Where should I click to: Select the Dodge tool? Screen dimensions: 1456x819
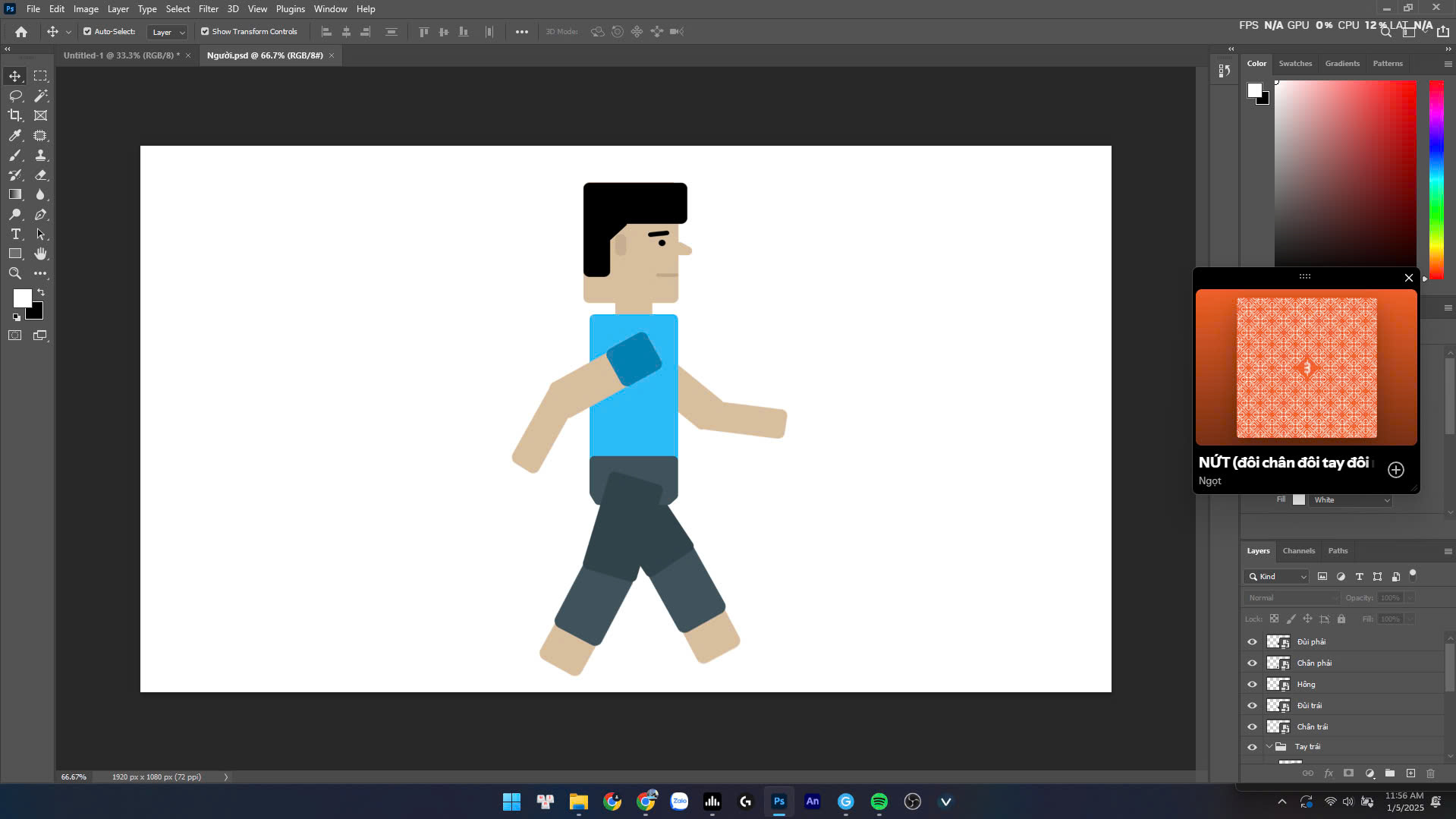pos(15,215)
